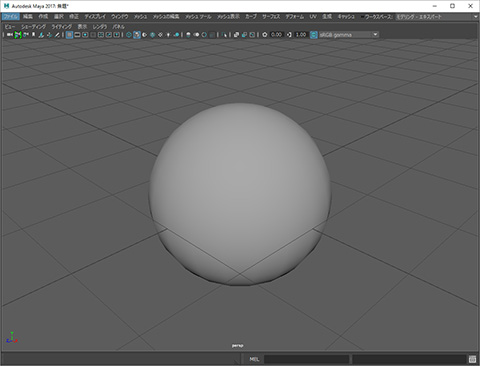Click the Motion Blur icon
Image resolution: width=480 pixels, height=366 pixels.
[196, 35]
